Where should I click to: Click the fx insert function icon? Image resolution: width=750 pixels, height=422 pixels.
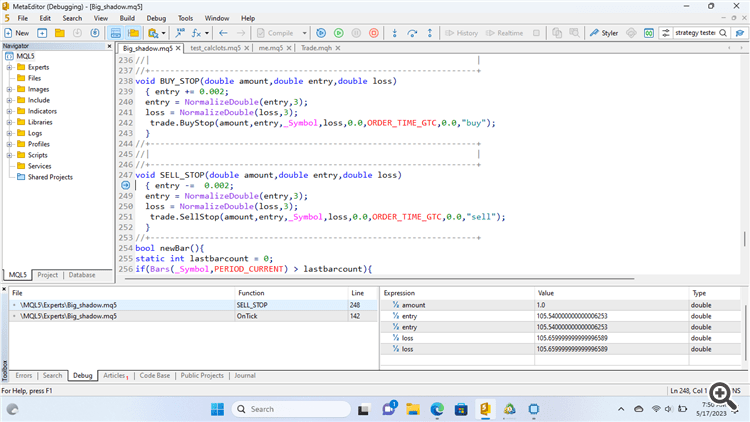196,33
